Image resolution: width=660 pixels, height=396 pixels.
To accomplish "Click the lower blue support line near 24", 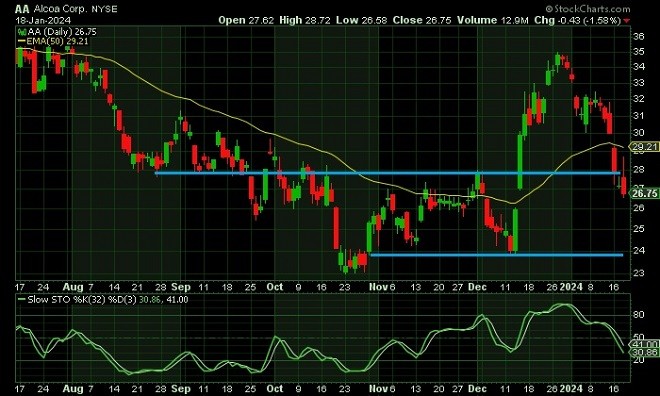I will click(x=496, y=255).
